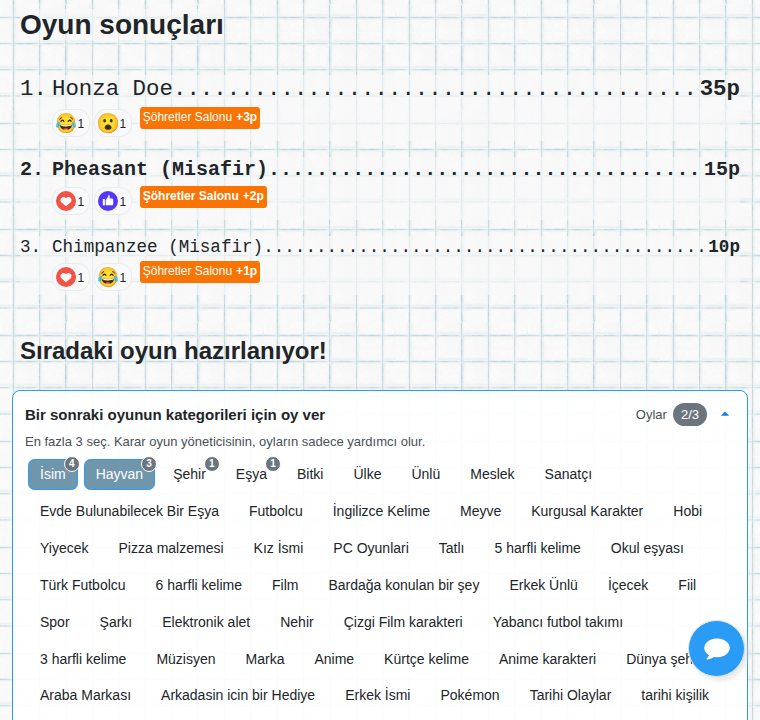
Task: Pick the İçecek category
Action: click(628, 585)
